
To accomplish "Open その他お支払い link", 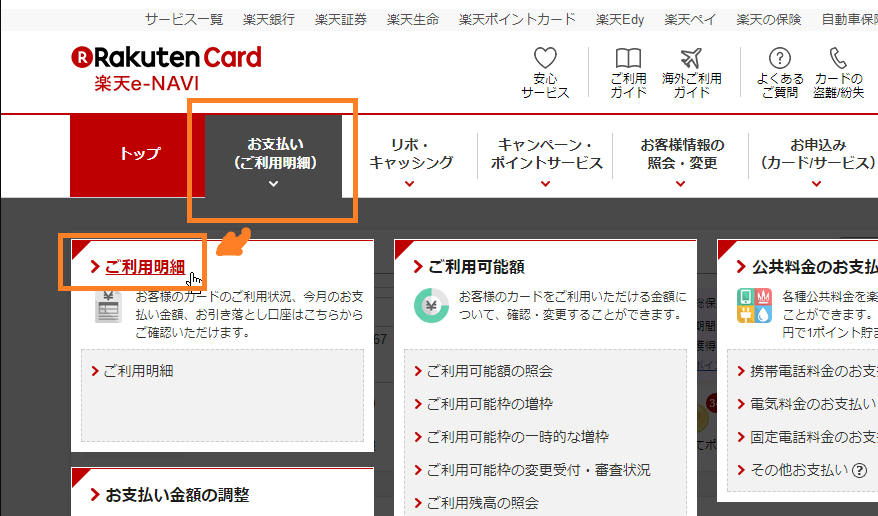I will pos(799,470).
